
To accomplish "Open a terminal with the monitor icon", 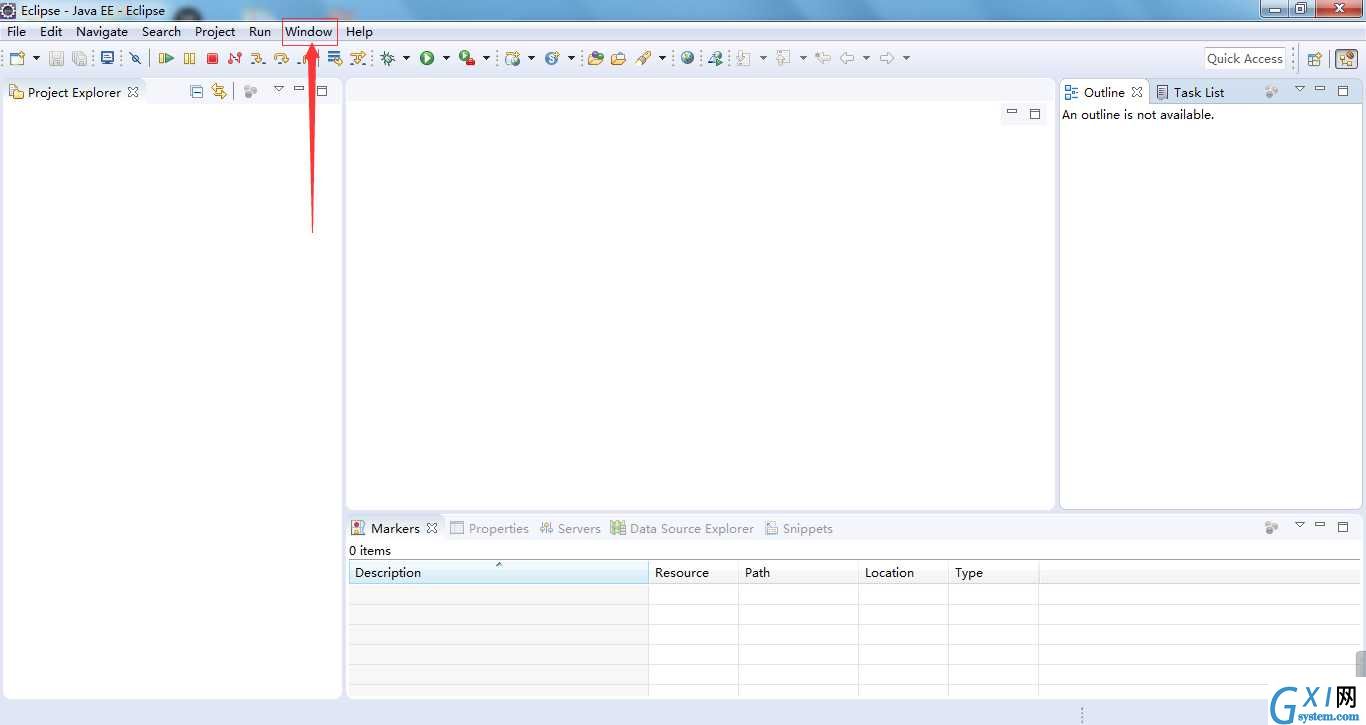I will click(107, 58).
